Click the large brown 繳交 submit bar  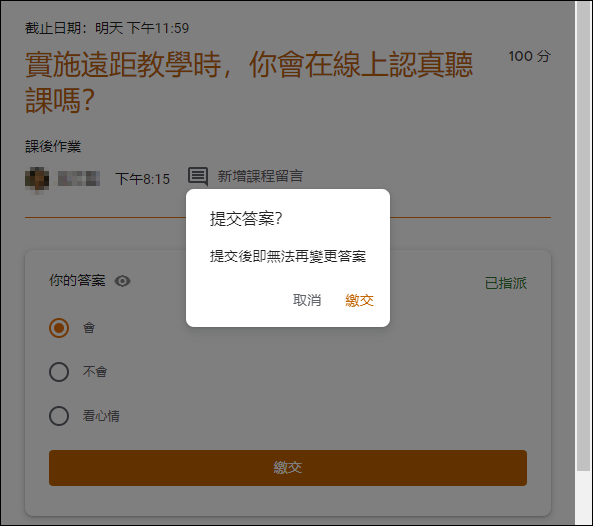click(x=288, y=468)
